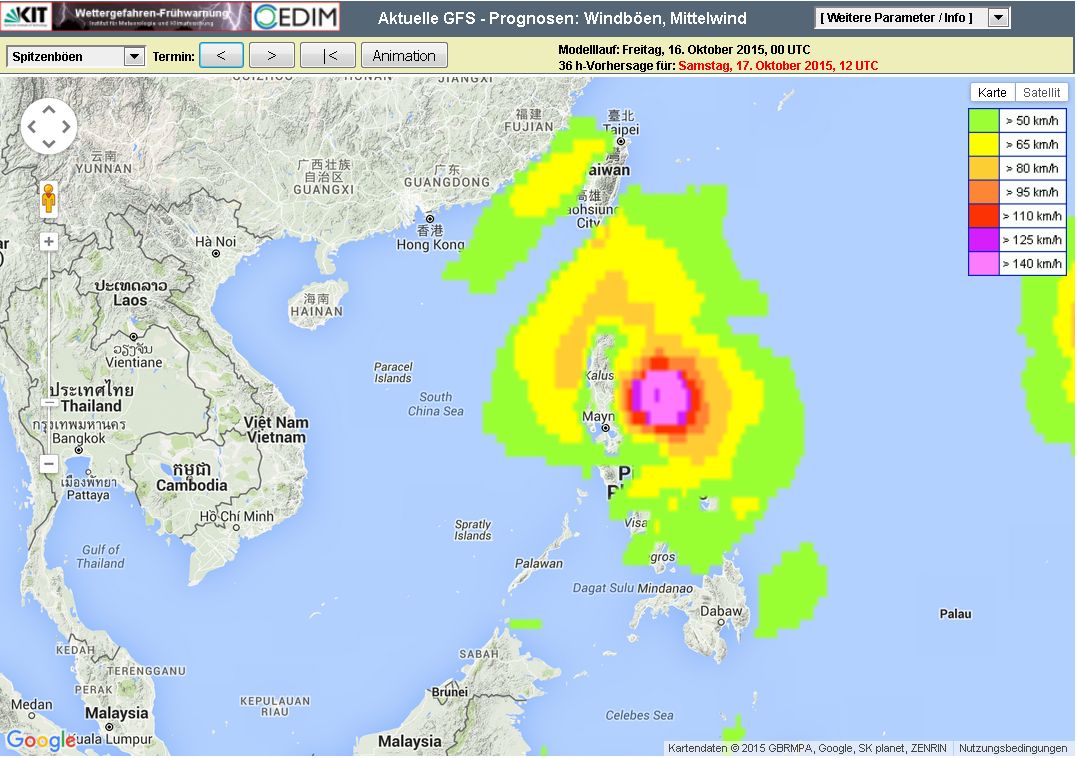
Task: Click the zoom slider handle
Action: (x=49, y=403)
